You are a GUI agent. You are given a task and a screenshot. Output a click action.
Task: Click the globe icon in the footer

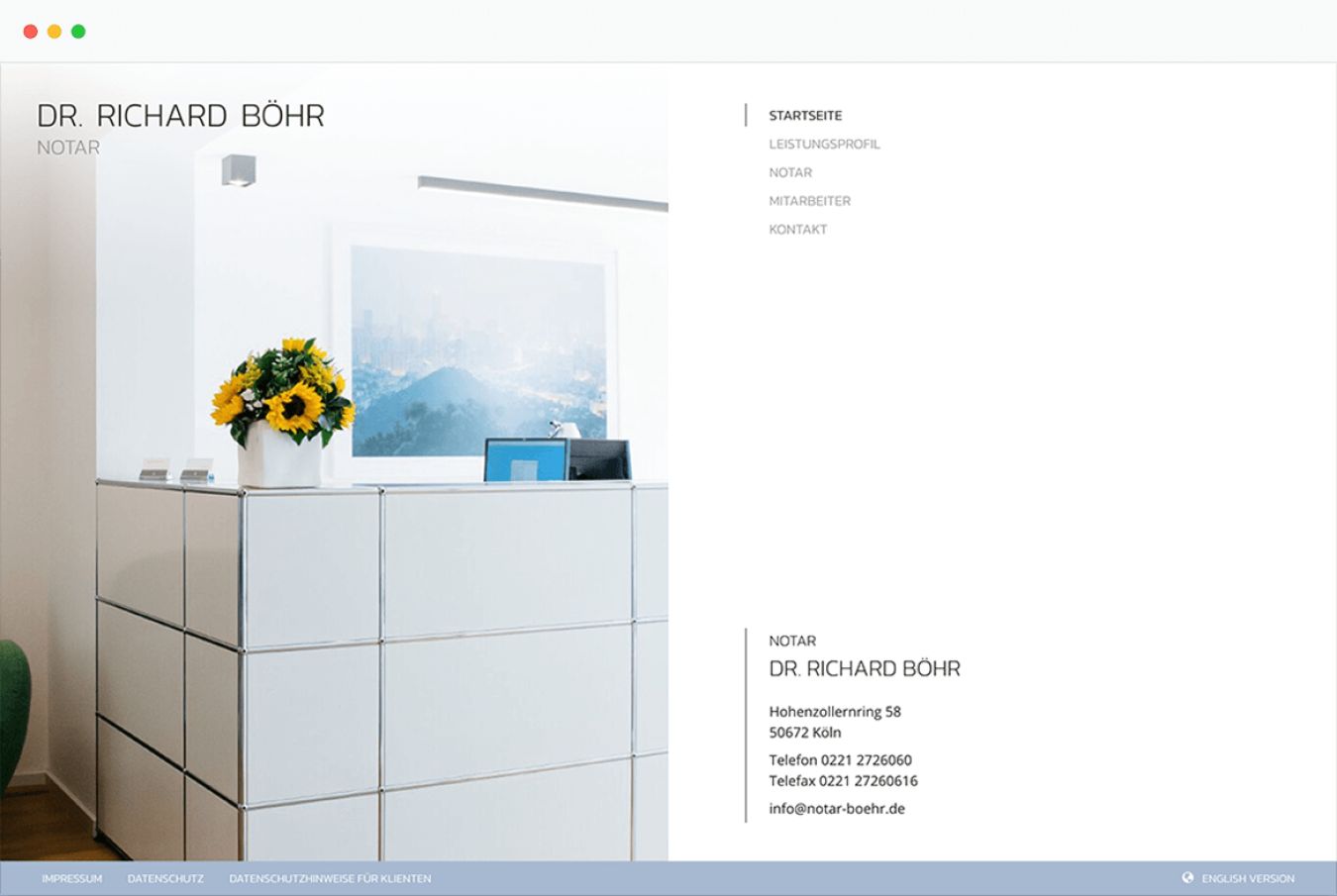click(1187, 878)
